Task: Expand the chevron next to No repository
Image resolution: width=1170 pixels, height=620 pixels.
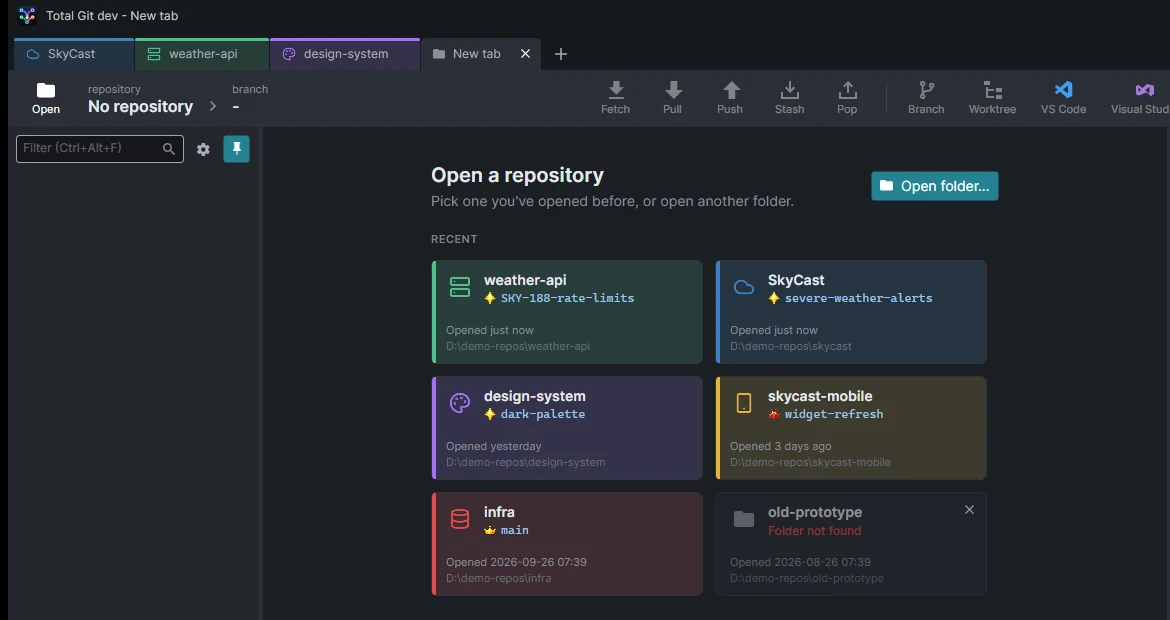Action: 213,106
